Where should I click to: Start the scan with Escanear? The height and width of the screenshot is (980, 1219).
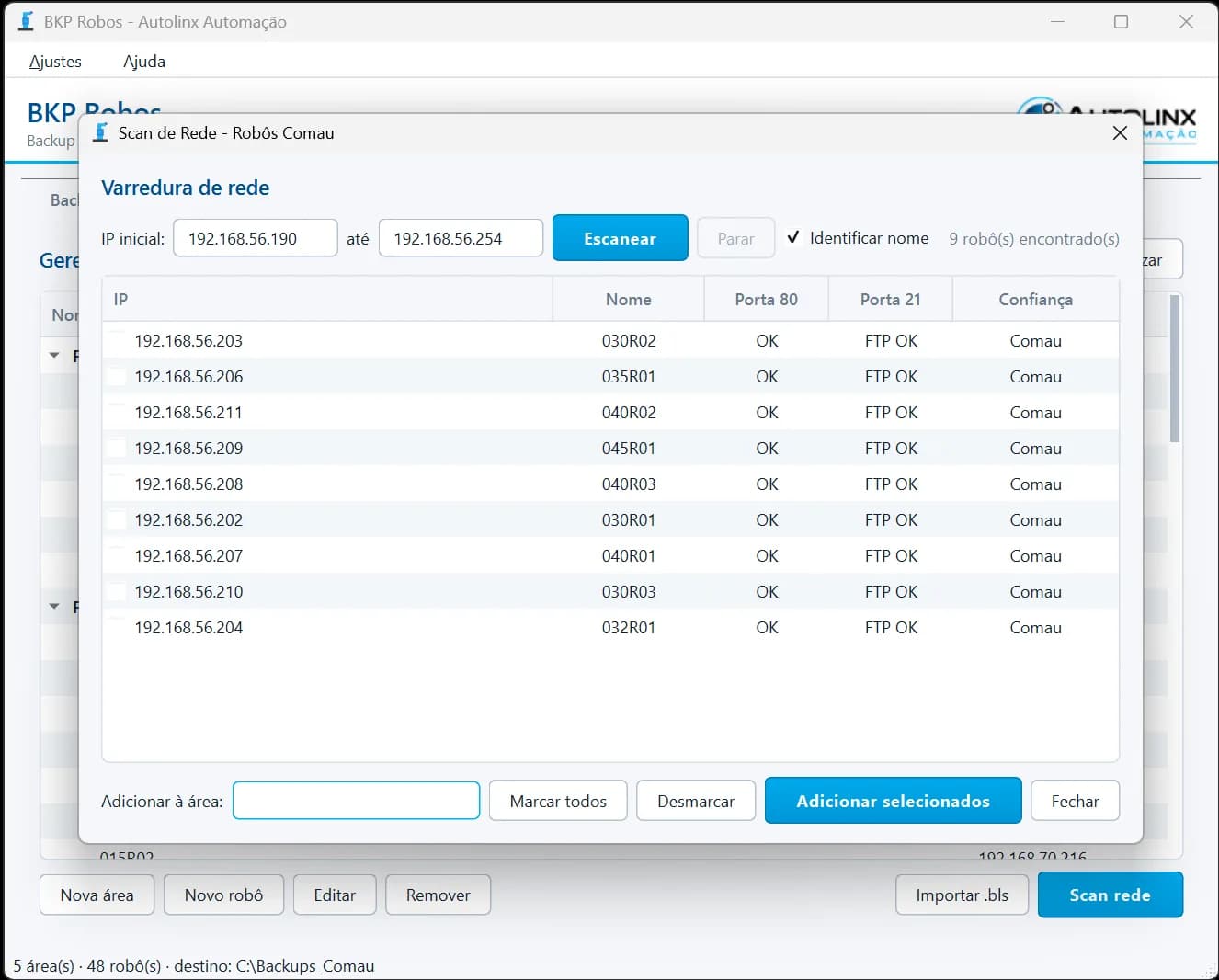620,238
